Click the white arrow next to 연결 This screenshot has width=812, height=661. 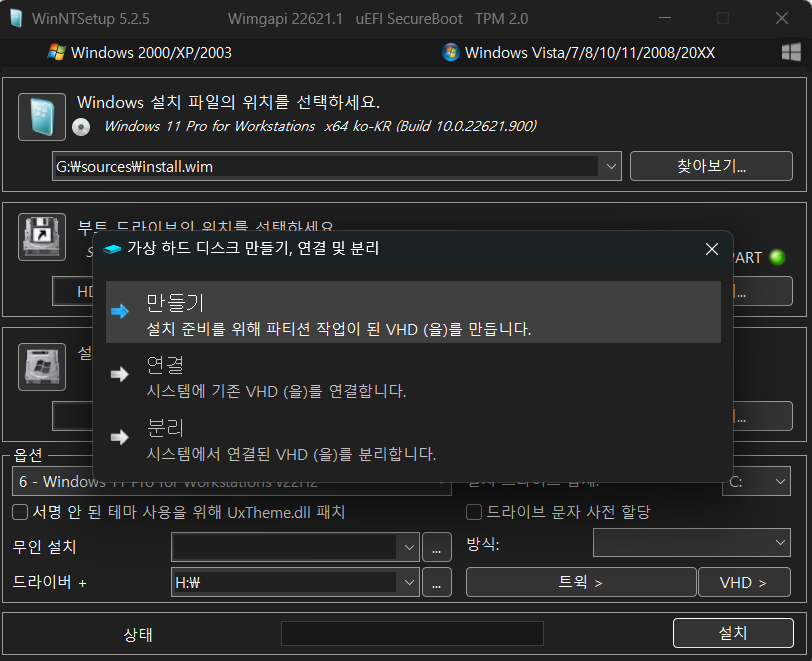click(x=120, y=374)
